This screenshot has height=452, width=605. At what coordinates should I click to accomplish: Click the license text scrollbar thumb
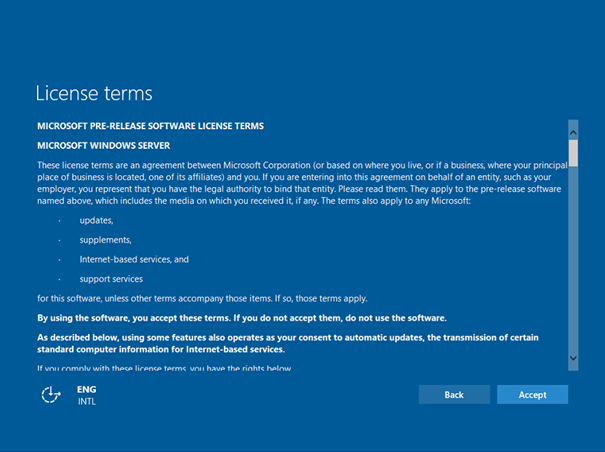pos(573,150)
